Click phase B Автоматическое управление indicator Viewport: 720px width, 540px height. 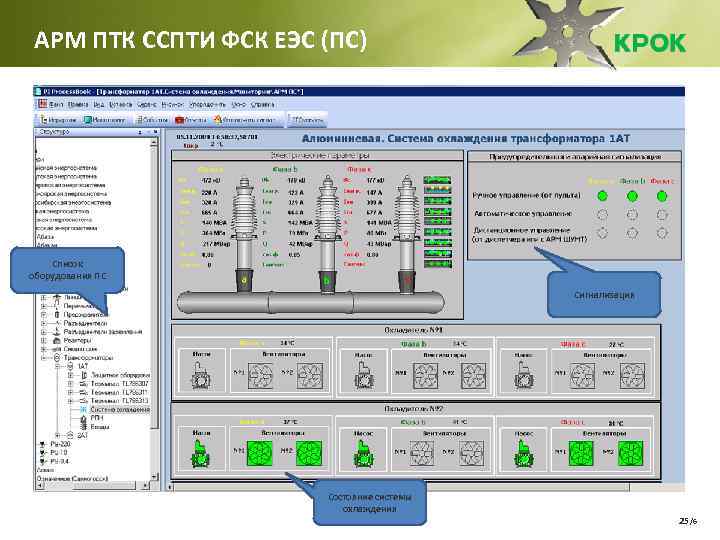pos(632,214)
